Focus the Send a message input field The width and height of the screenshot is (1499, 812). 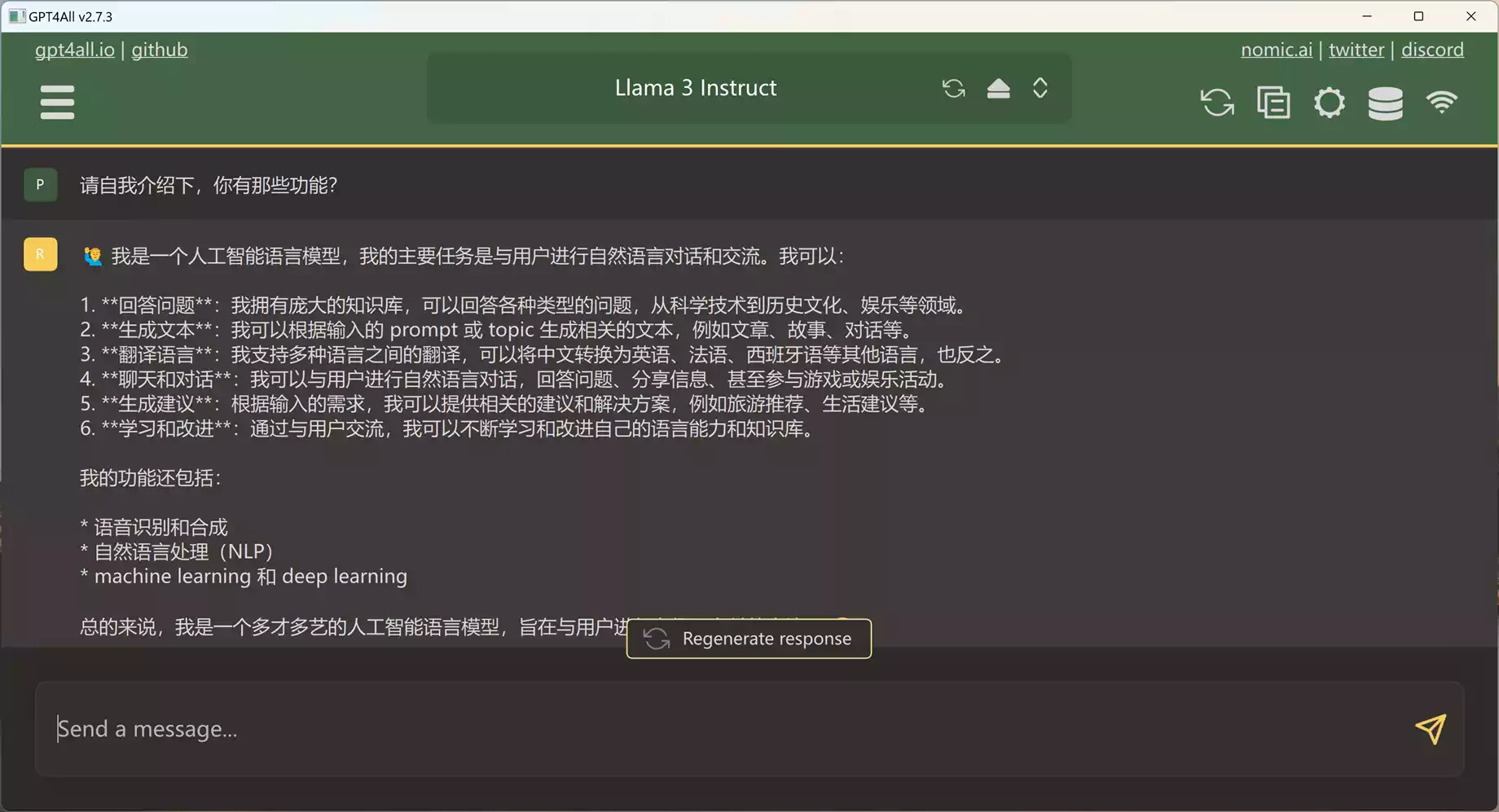[x=717, y=729]
